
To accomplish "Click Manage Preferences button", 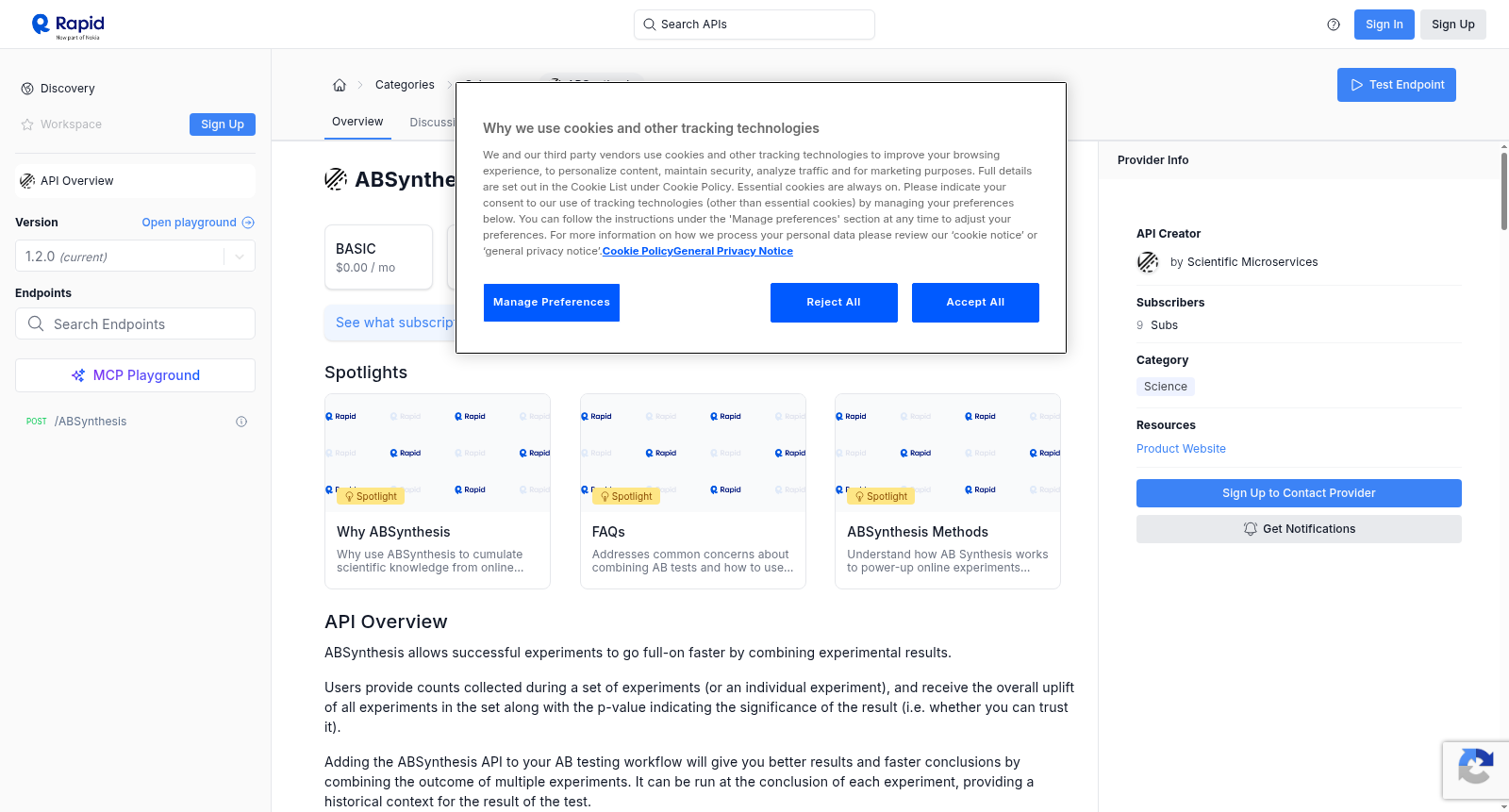I will pos(552,303).
